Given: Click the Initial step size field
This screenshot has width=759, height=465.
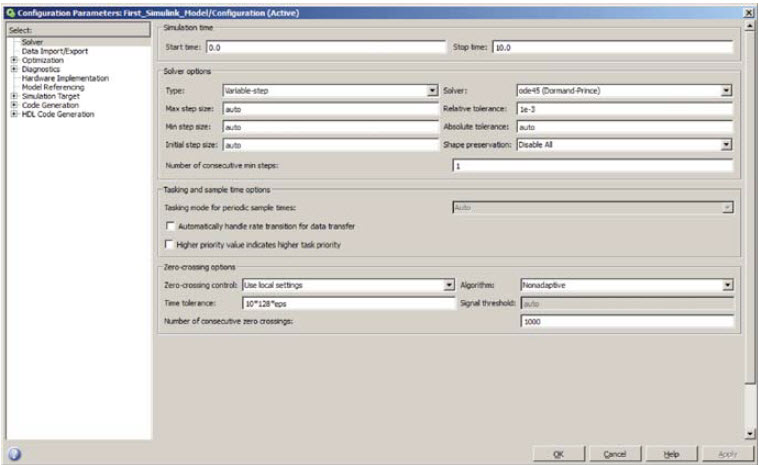Looking at the screenshot, I should (331, 145).
